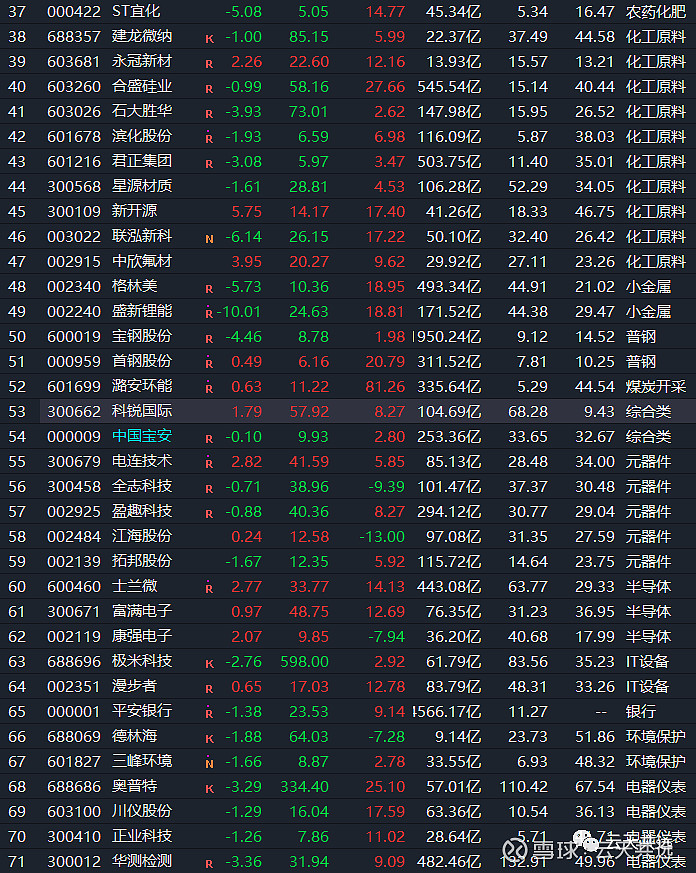
Task: Select stock name 士兰微
Action: [135, 586]
